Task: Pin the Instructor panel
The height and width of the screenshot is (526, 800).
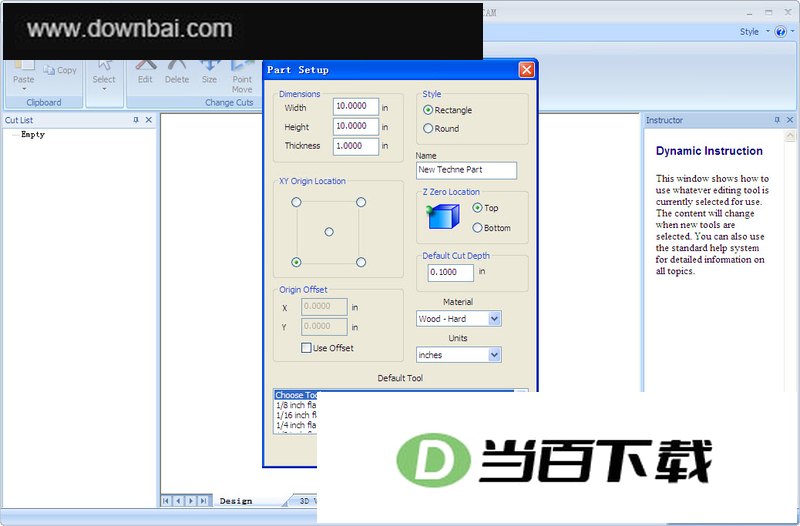Action: (777, 120)
